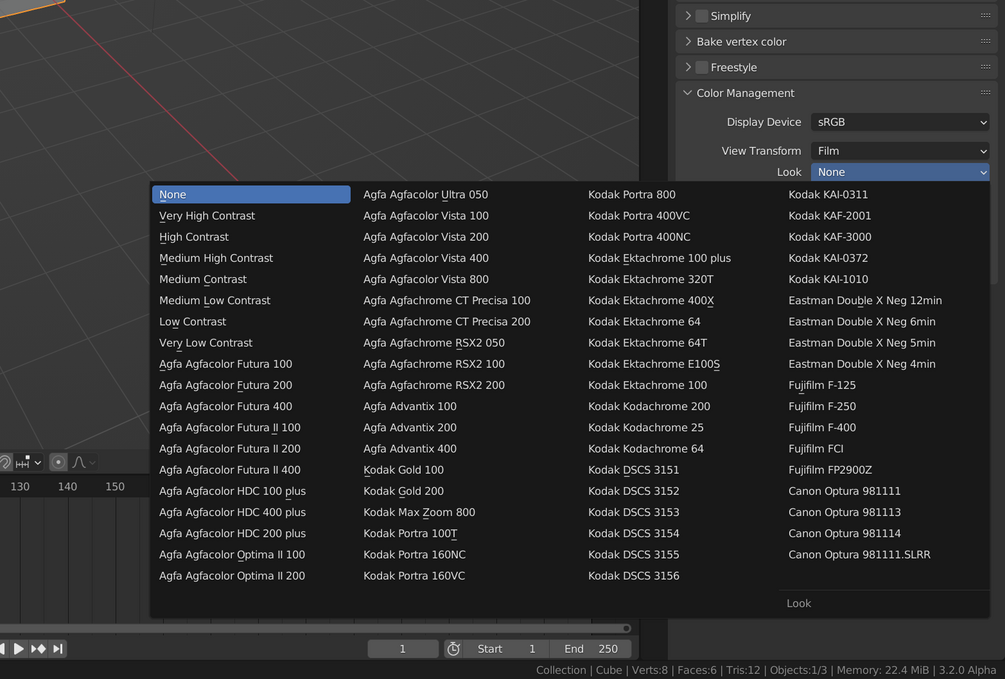Open the Display Device sRGB dropdown

pyautogui.click(x=900, y=122)
